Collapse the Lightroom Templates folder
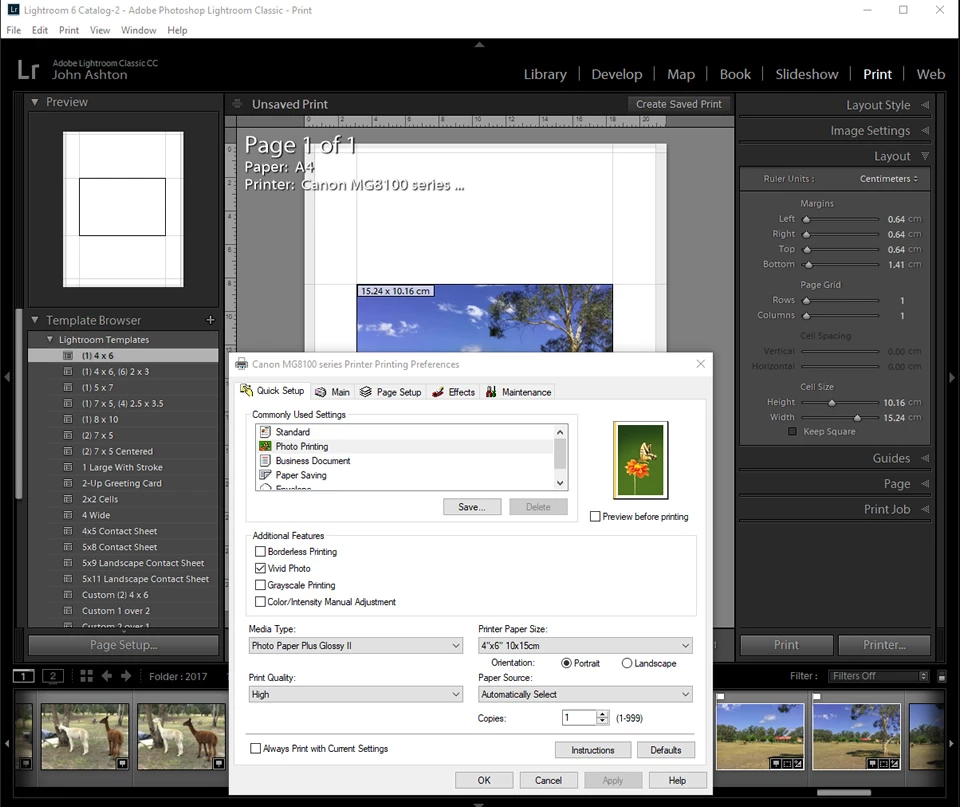 [x=50, y=339]
